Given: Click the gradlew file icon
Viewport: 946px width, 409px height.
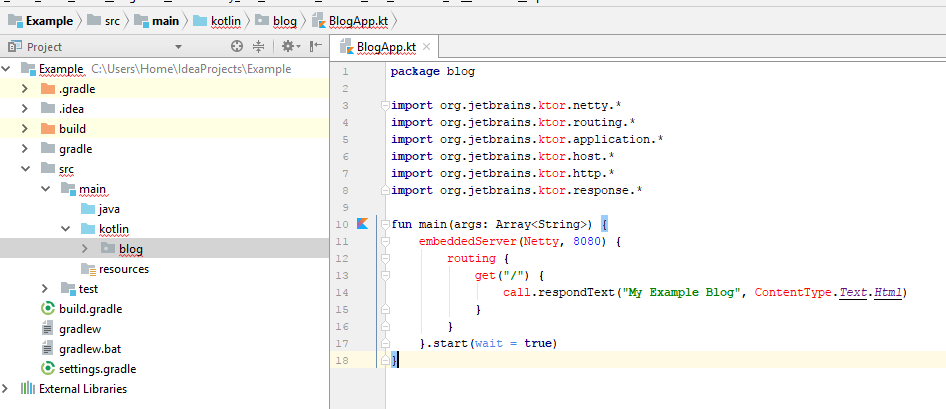Looking at the screenshot, I should (x=48, y=329).
